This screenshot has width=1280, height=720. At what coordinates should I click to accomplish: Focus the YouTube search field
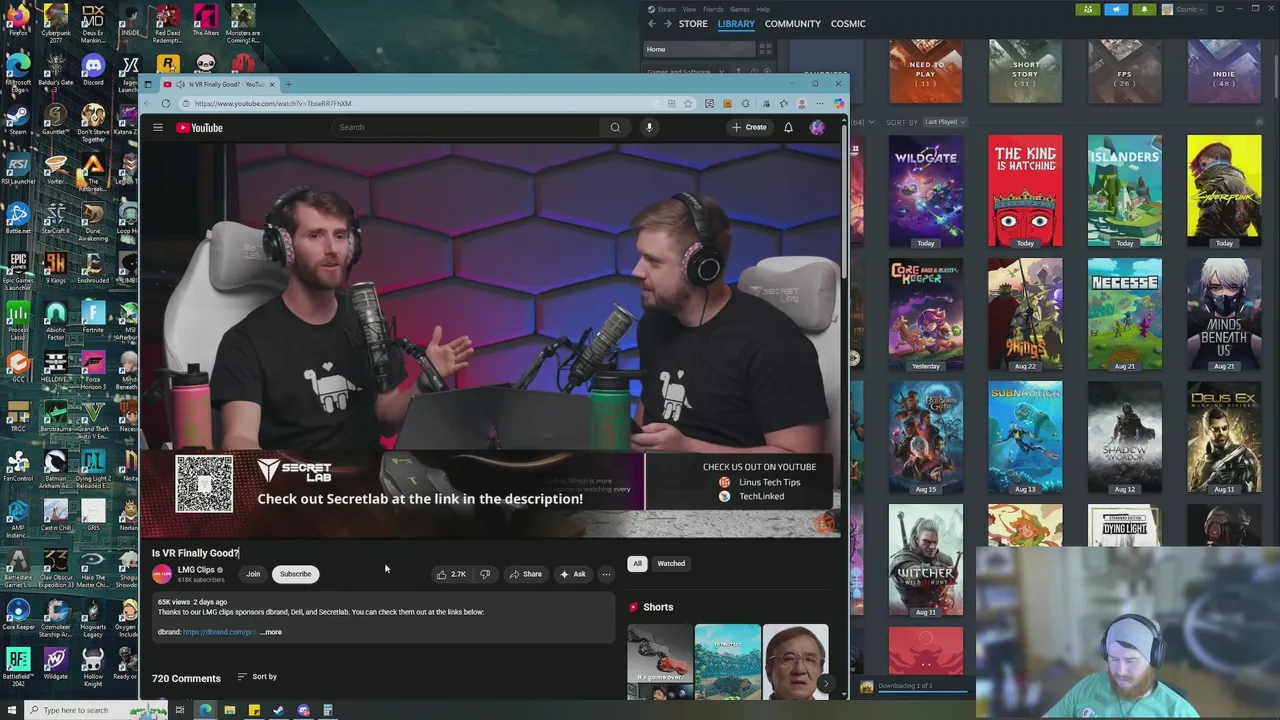coord(465,127)
